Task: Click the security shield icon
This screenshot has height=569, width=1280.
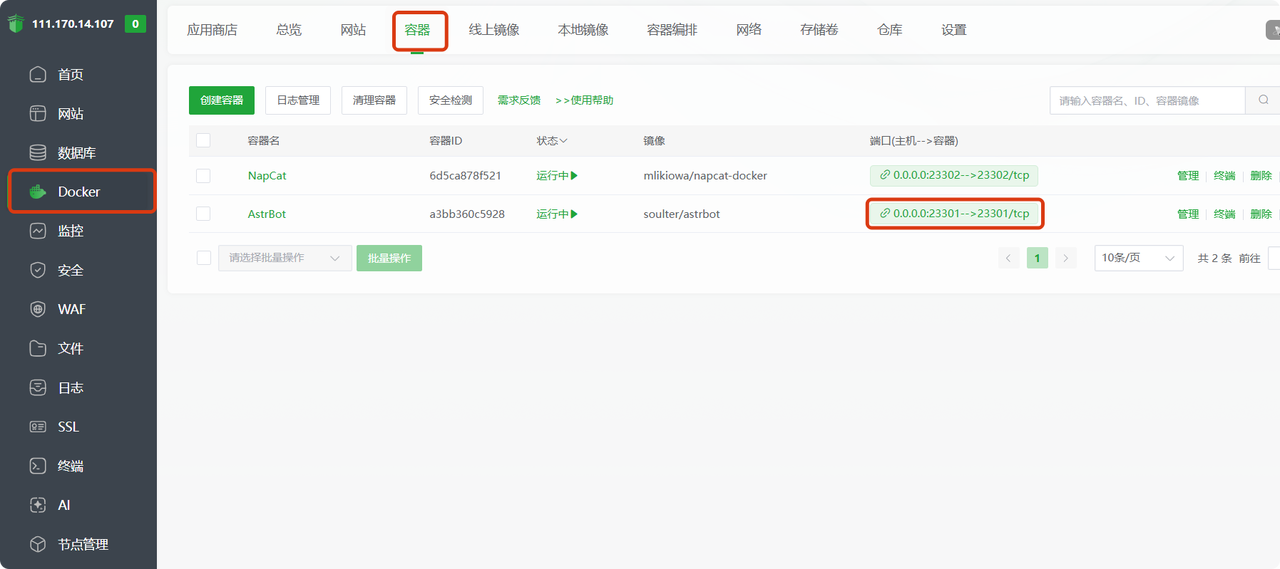Action: [x=38, y=270]
